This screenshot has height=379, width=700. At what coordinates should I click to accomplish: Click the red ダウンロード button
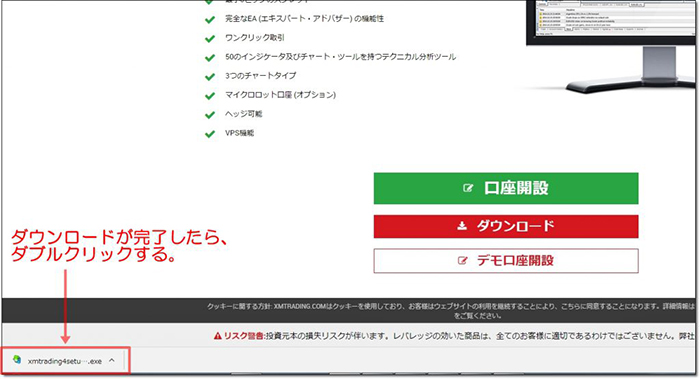(x=506, y=226)
